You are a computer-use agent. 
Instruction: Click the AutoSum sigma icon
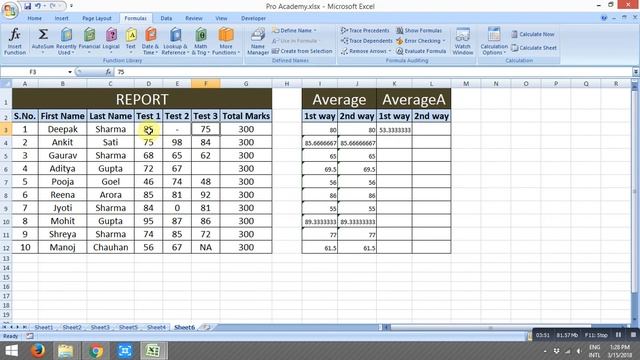coord(43,35)
